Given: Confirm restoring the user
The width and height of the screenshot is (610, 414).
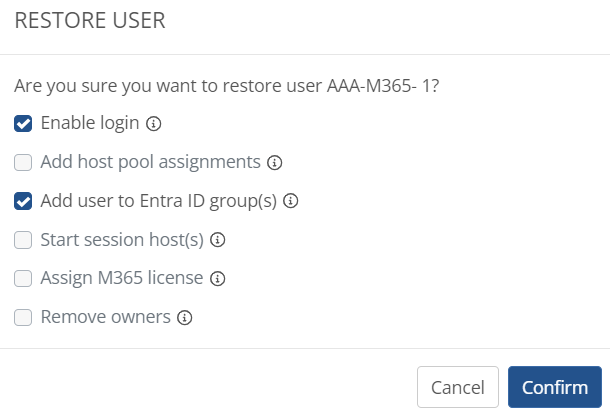Looking at the screenshot, I should tap(555, 387).
